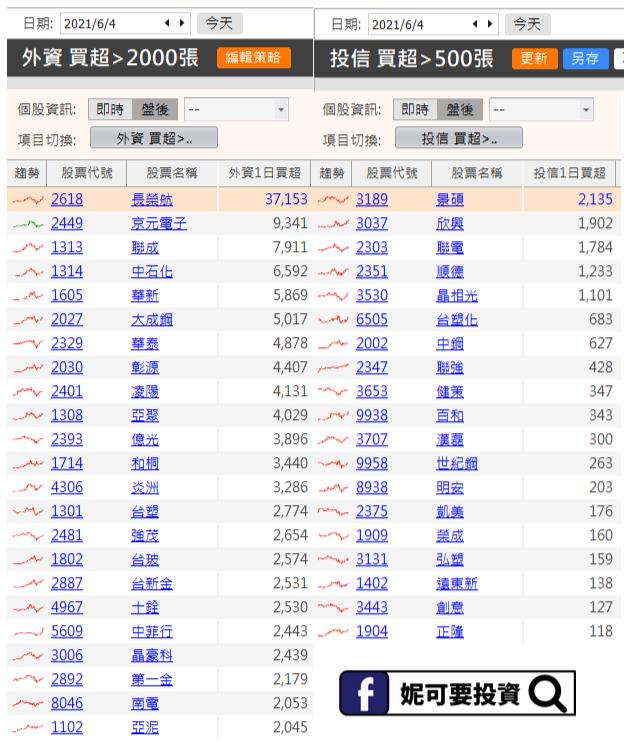
Task: Sort by 投信1日買超 column header
Action: (570, 173)
